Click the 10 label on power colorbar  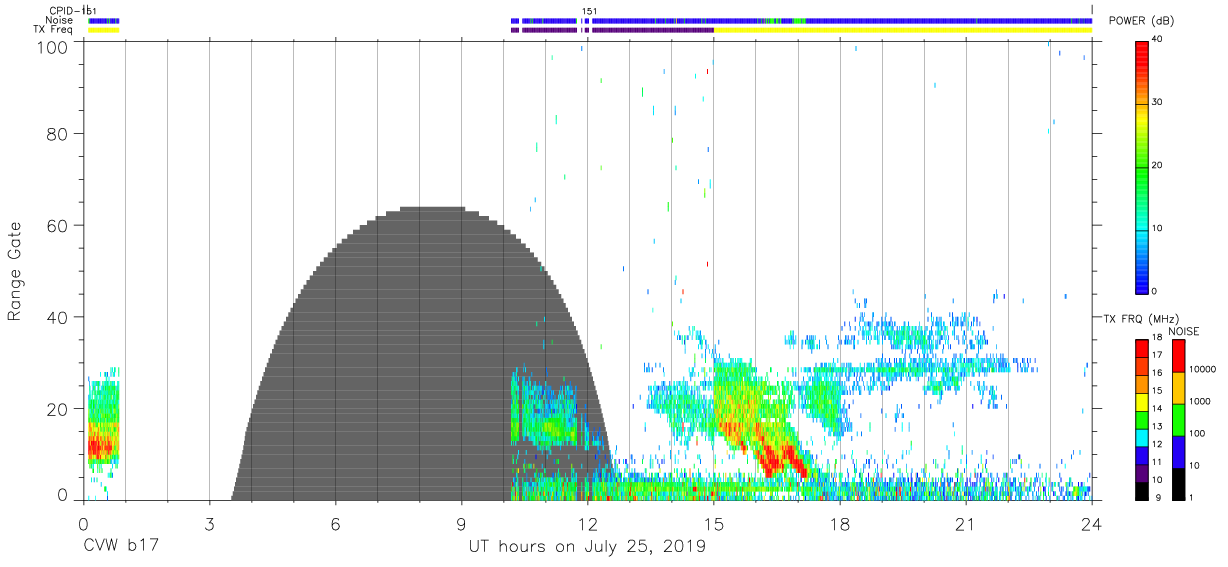(1158, 228)
